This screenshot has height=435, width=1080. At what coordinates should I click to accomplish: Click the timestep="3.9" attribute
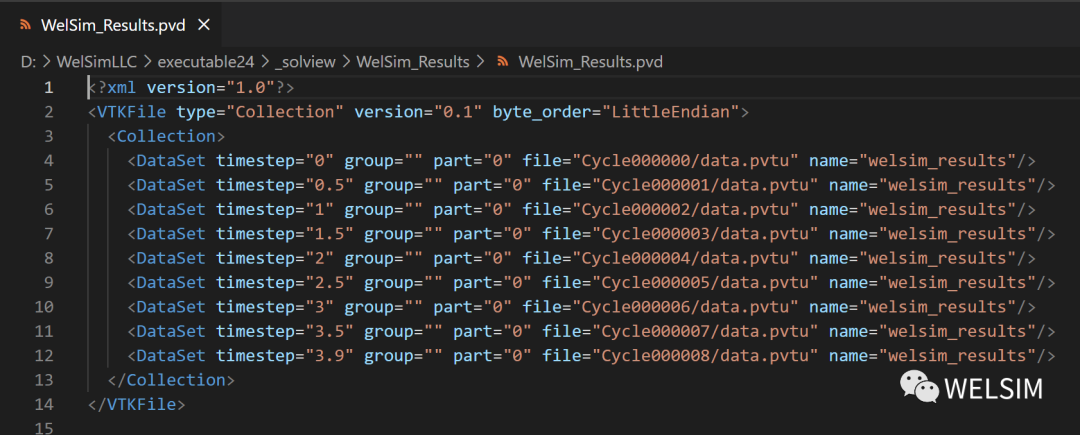click(286, 356)
